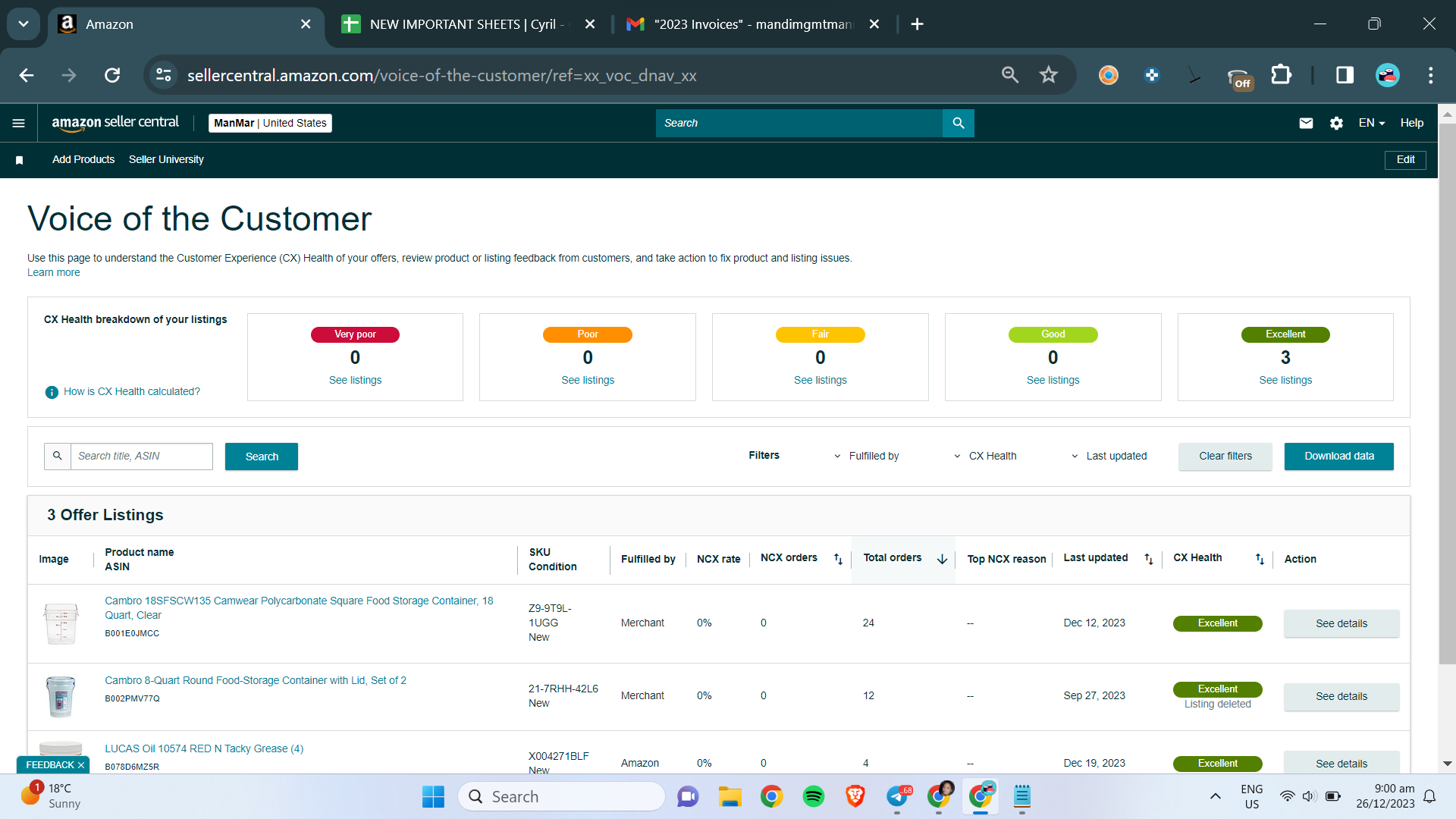Image resolution: width=1456 pixels, height=819 pixels.
Task: Sort by CX Health arrows icon
Action: point(1260,559)
